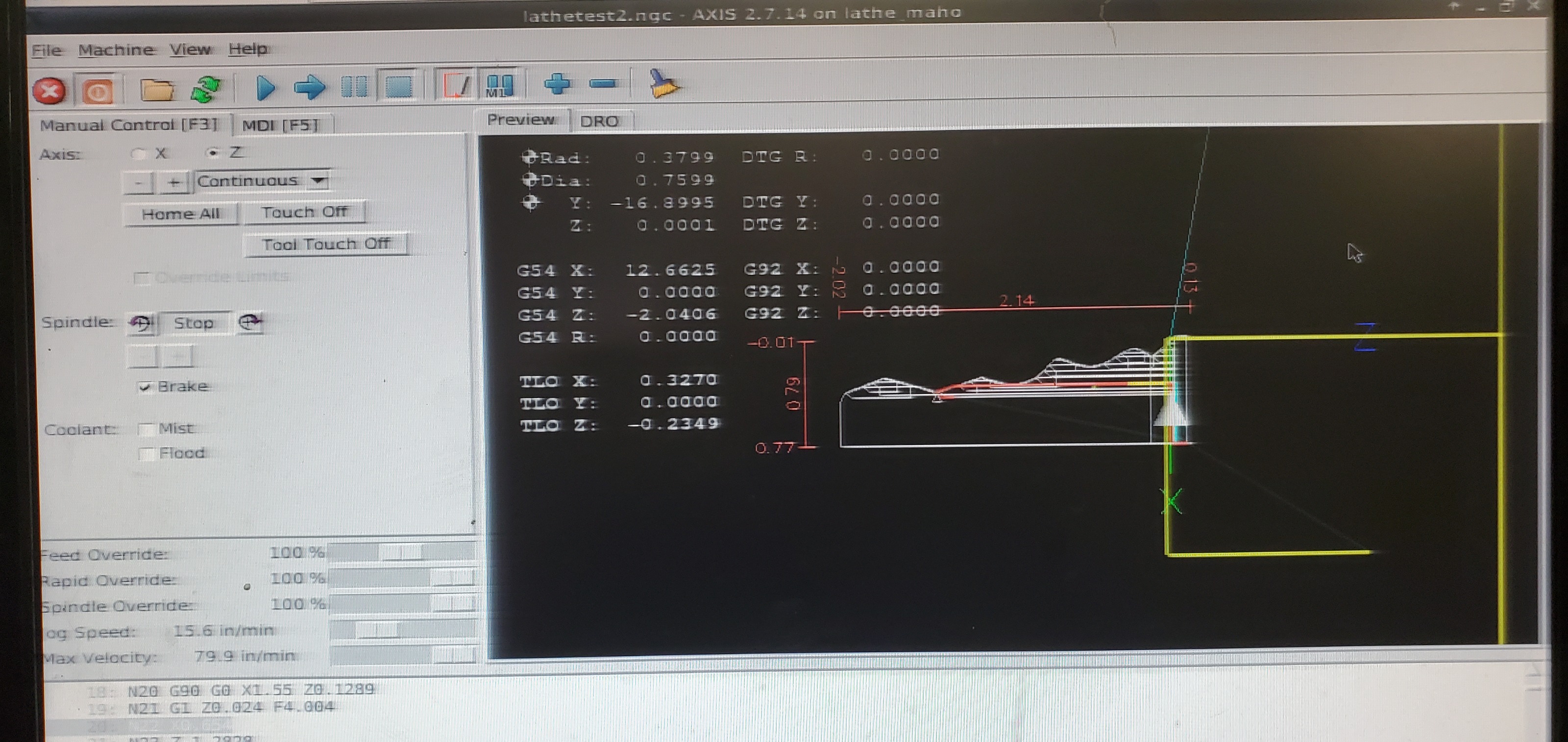Select the Z axis radio button
The image size is (1568, 742).
(x=212, y=153)
